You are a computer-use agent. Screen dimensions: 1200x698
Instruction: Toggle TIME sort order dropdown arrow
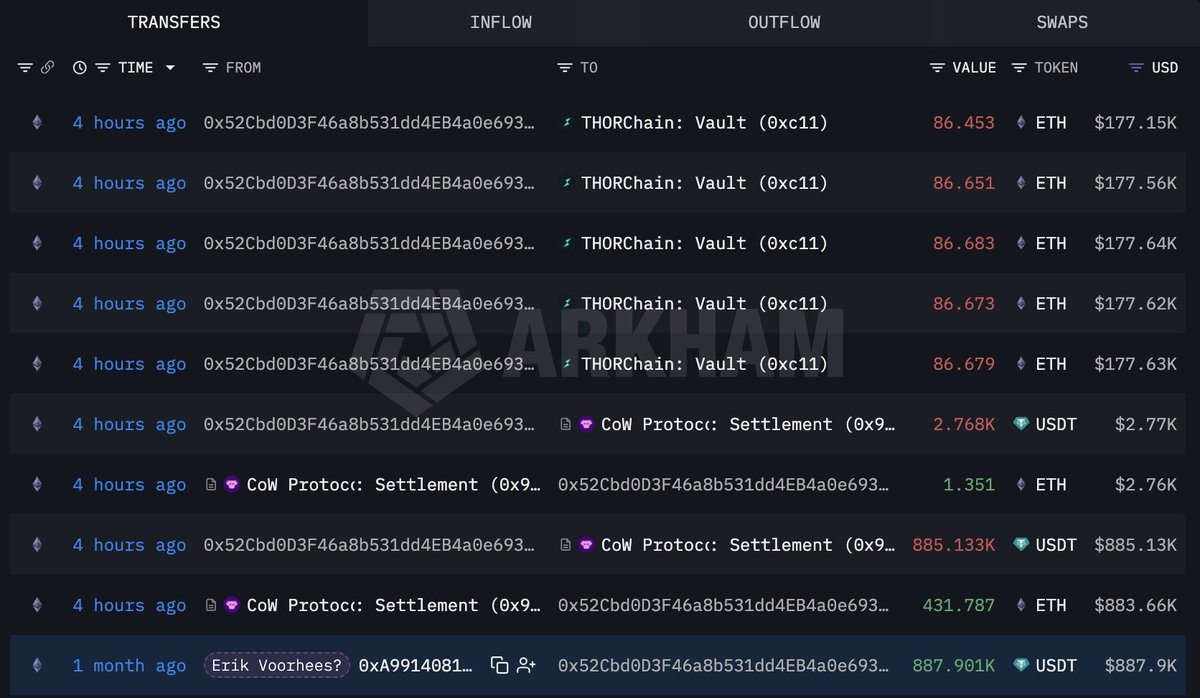170,68
